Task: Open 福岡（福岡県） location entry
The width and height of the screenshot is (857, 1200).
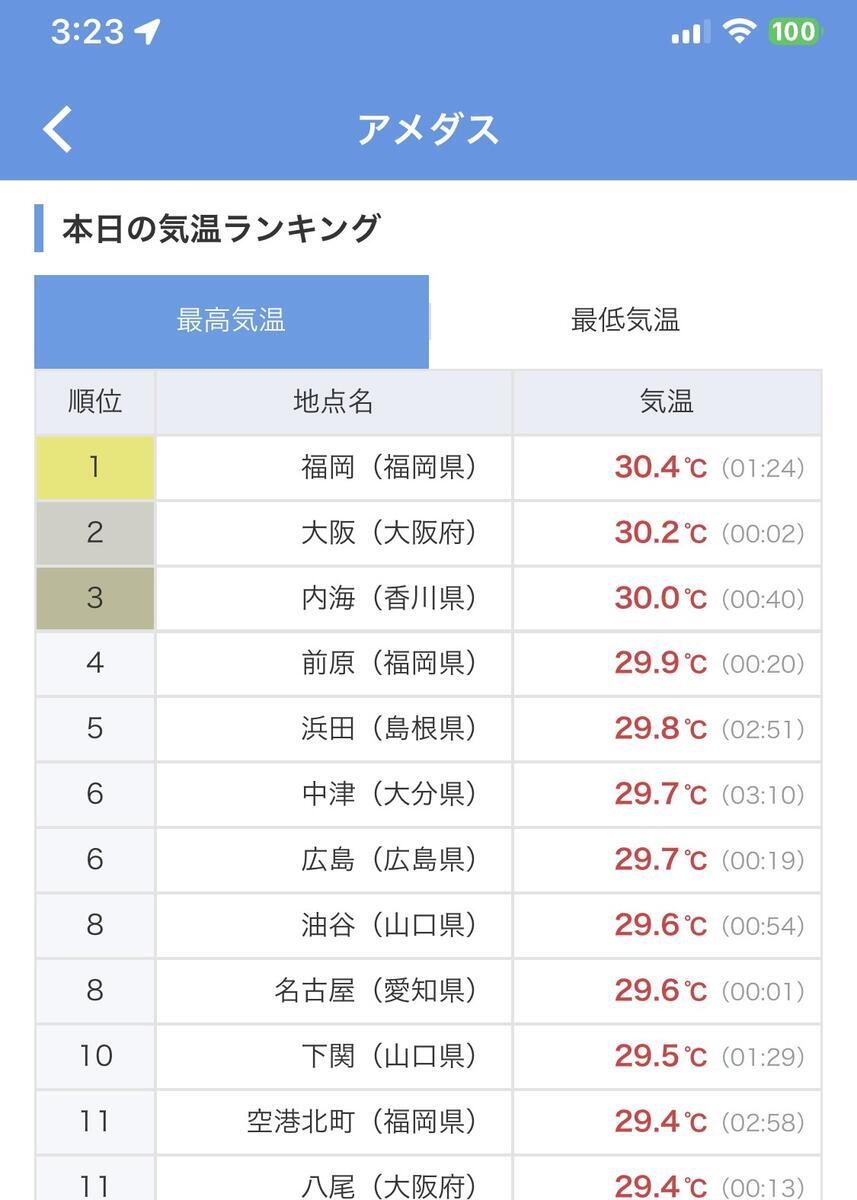Action: point(389,467)
